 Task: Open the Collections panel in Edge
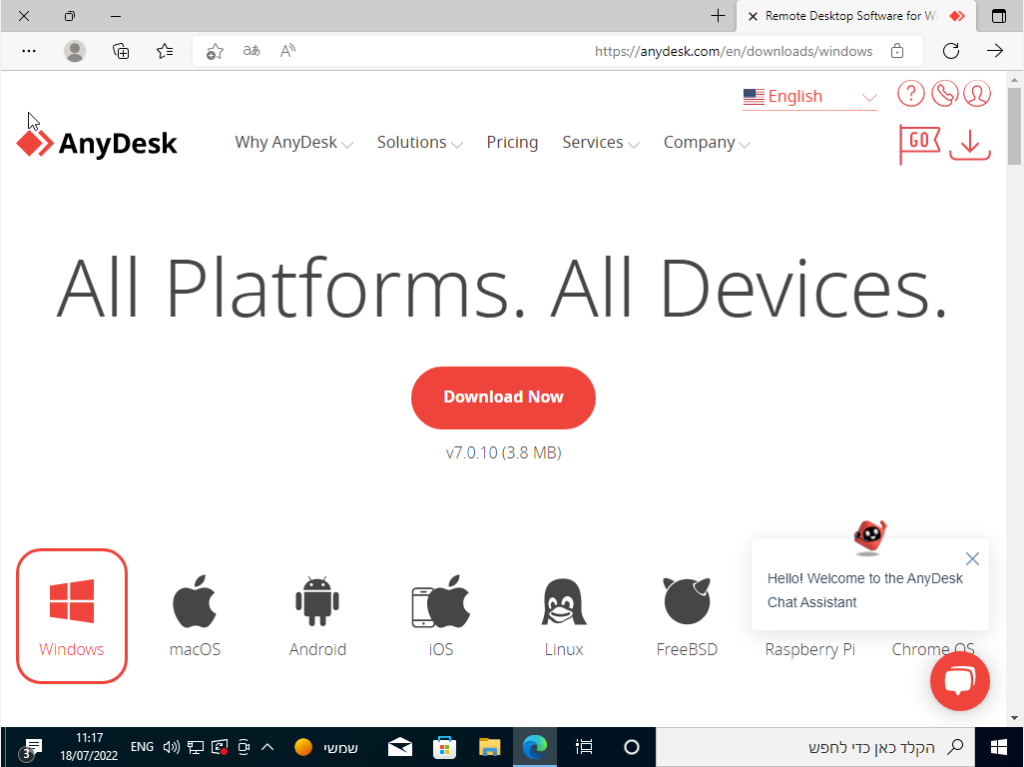[x=121, y=51]
